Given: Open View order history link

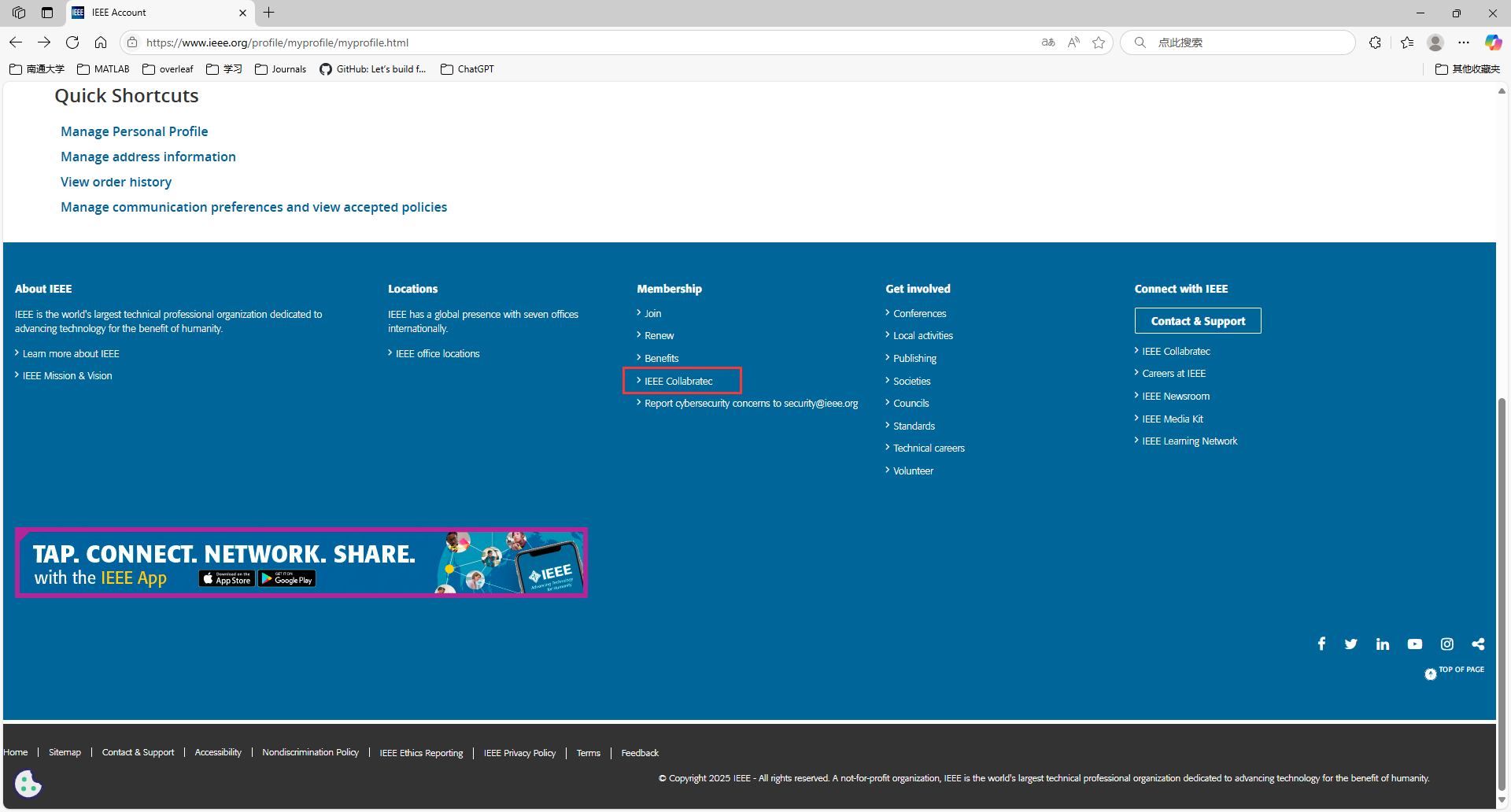Looking at the screenshot, I should (x=116, y=182).
